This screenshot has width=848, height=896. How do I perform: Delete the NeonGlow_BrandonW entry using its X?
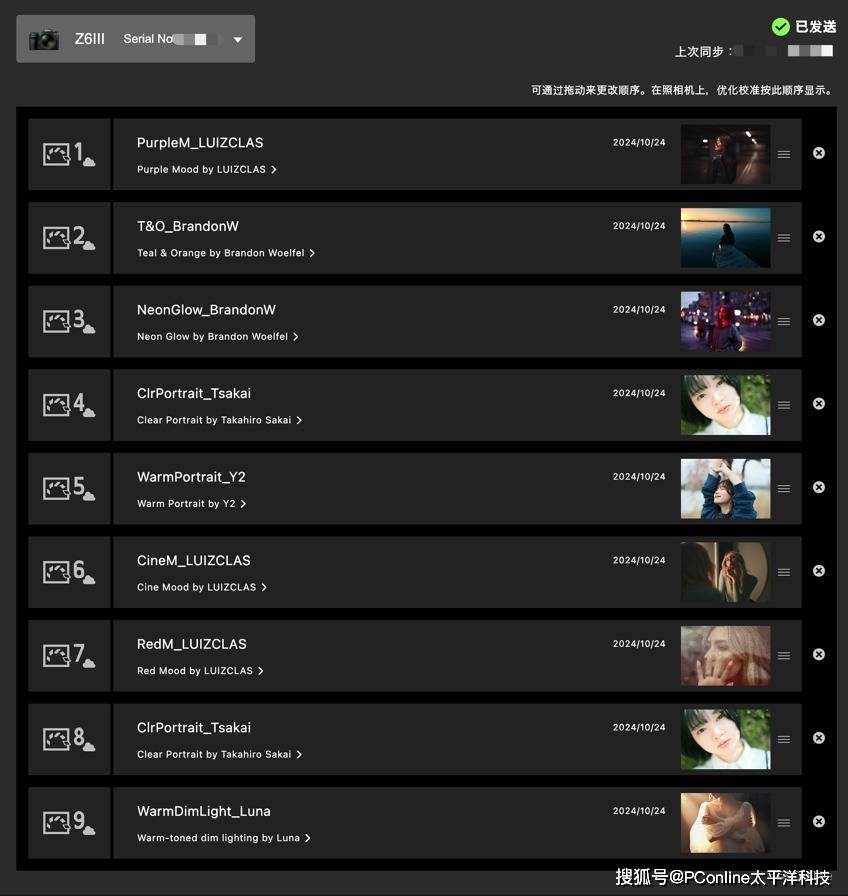pos(818,320)
